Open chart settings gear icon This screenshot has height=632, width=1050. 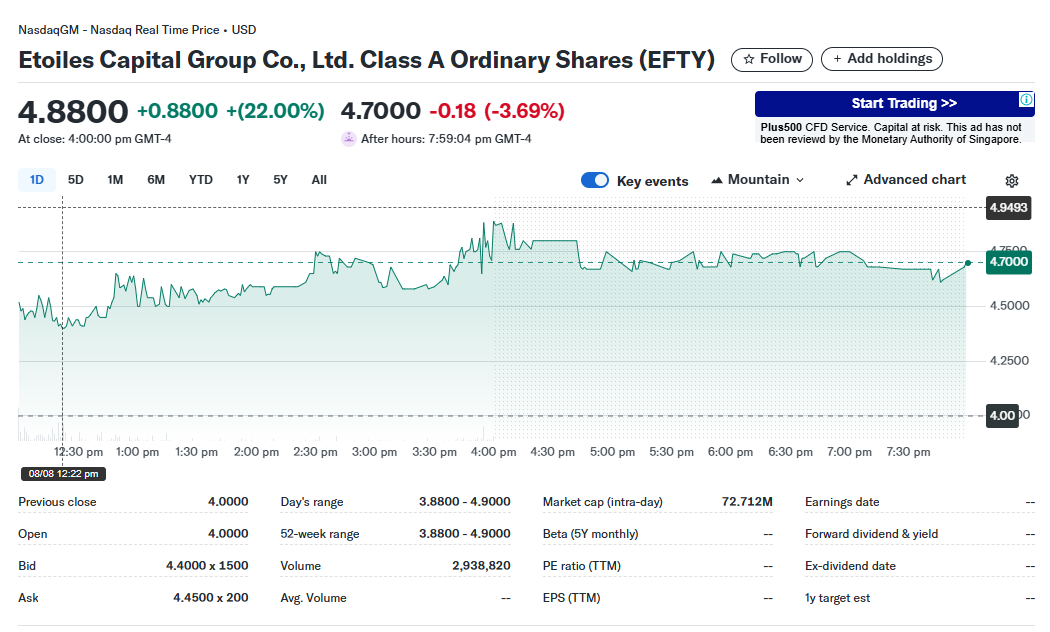1011,181
